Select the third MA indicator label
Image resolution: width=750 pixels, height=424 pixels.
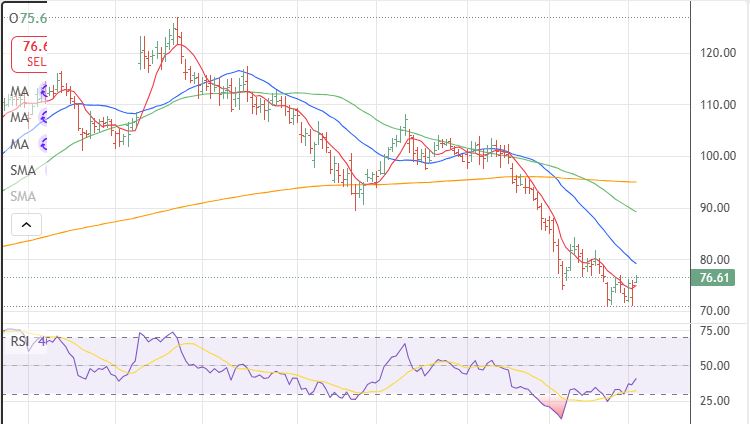pyautogui.click(x=19, y=145)
